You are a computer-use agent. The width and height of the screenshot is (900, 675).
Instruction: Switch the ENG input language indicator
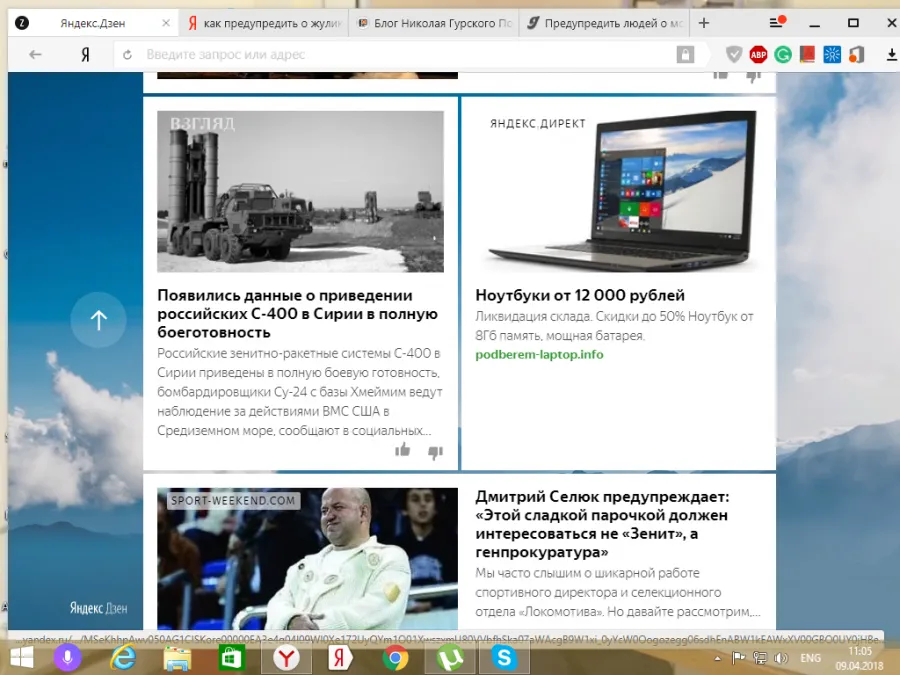pyautogui.click(x=810, y=658)
